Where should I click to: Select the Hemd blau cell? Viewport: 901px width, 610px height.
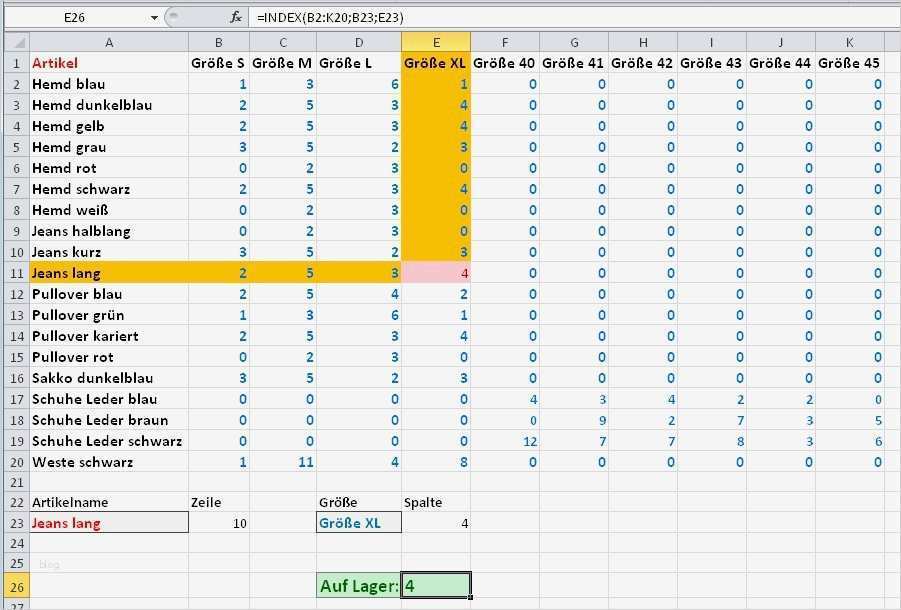pyautogui.click(x=108, y=83)
